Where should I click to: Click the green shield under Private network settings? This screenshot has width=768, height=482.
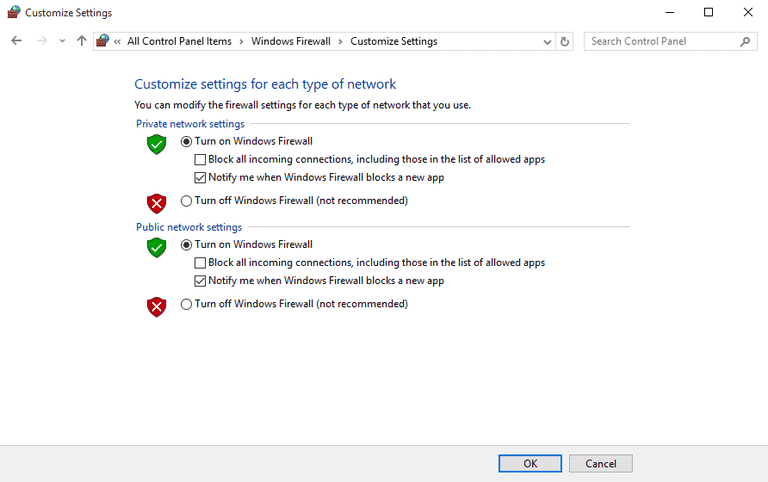(x=157, y=145)
